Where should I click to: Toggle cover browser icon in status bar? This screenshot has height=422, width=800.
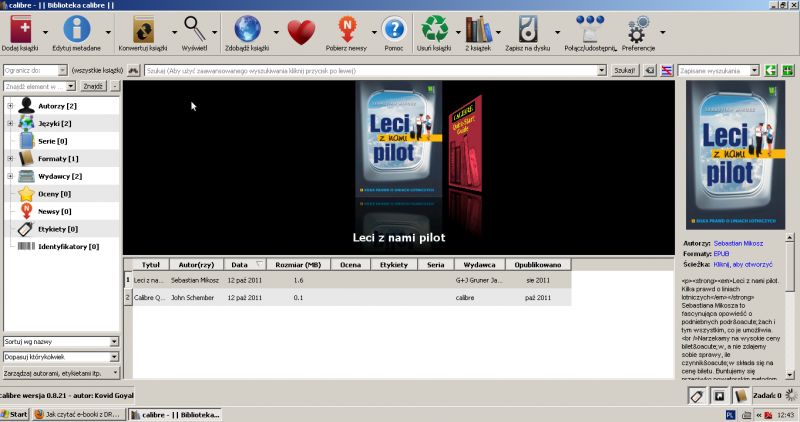719,395
